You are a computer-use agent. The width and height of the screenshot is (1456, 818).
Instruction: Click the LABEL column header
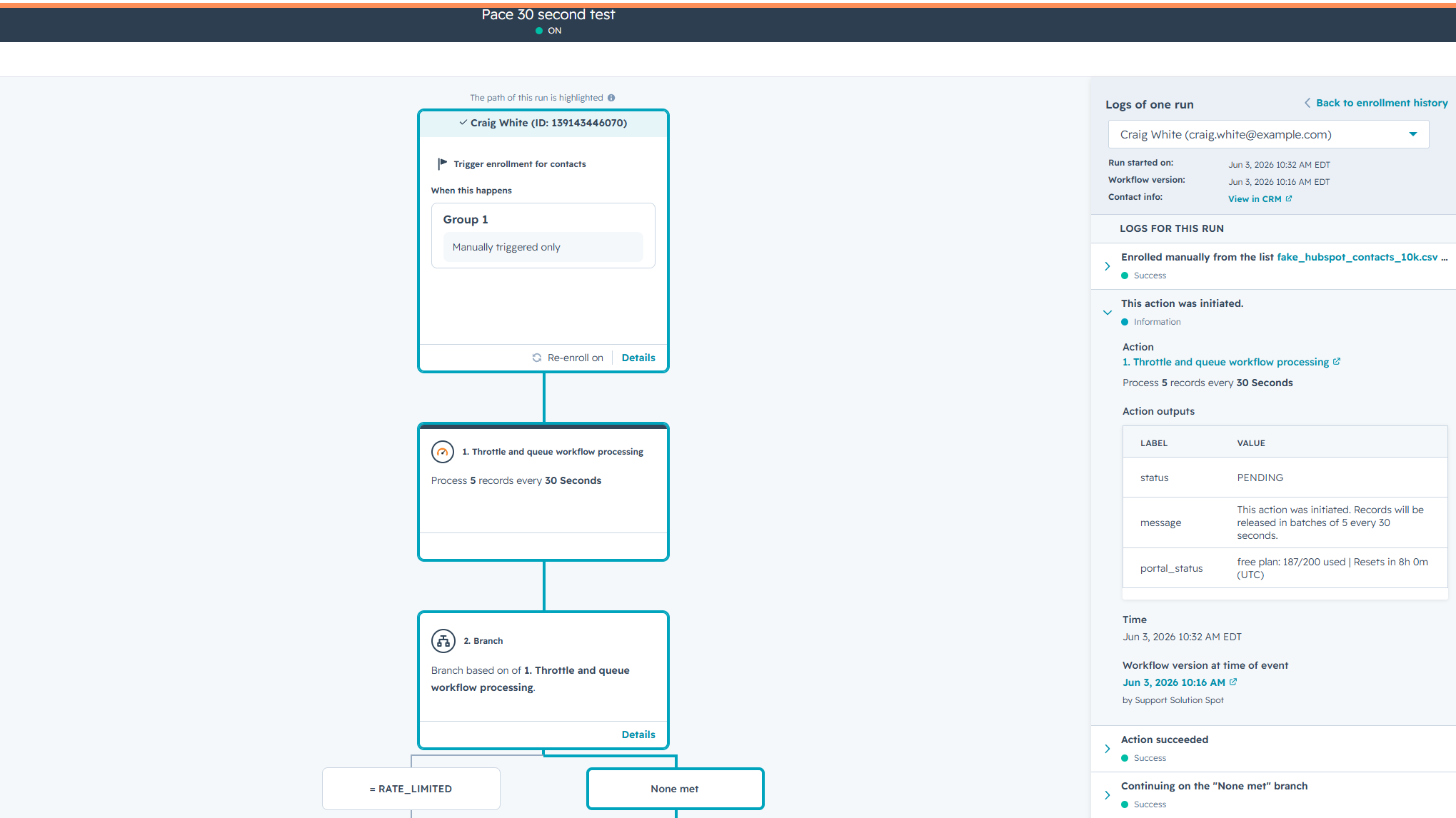[1154, 443]
